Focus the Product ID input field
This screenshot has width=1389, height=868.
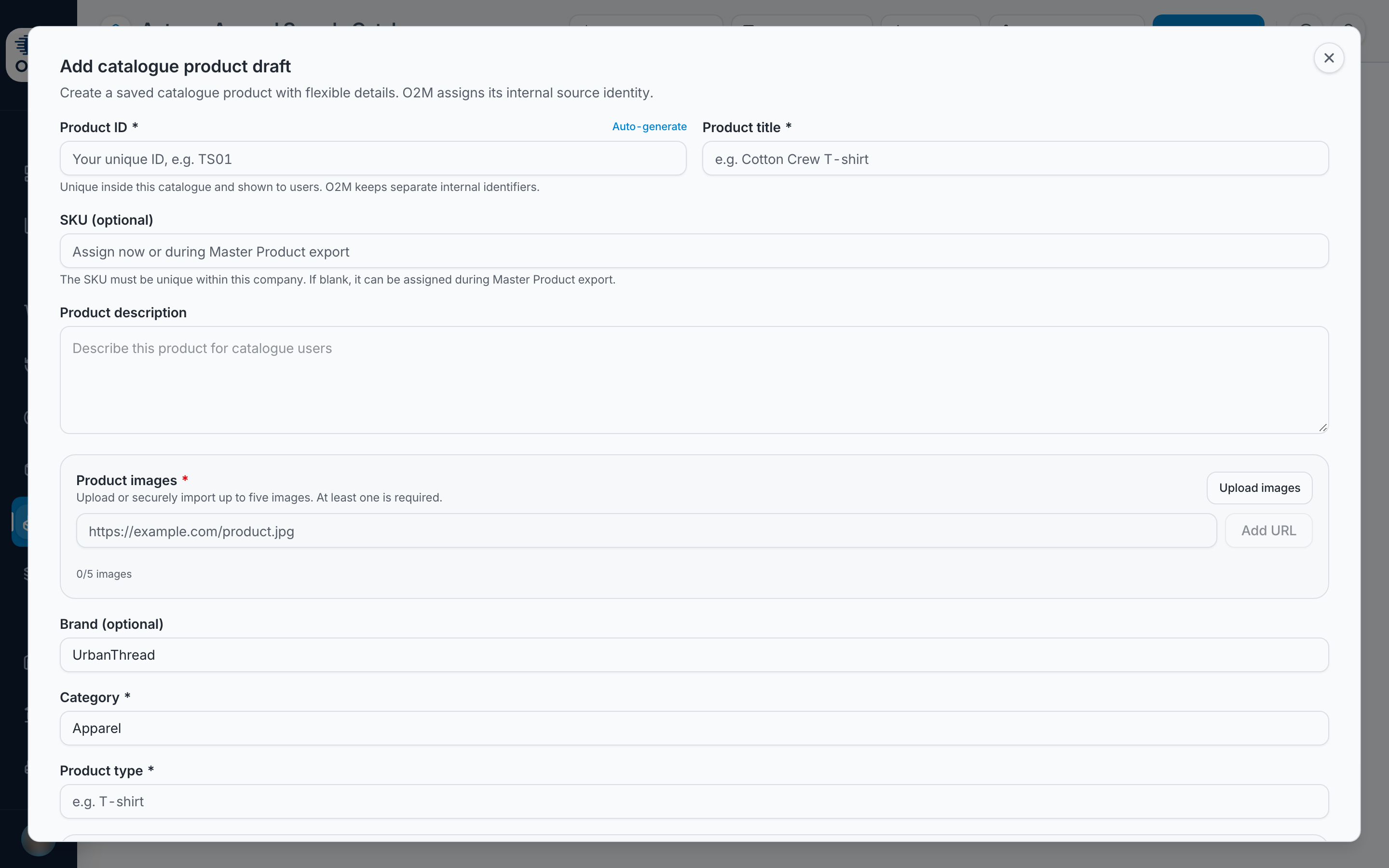coord(373,159)
